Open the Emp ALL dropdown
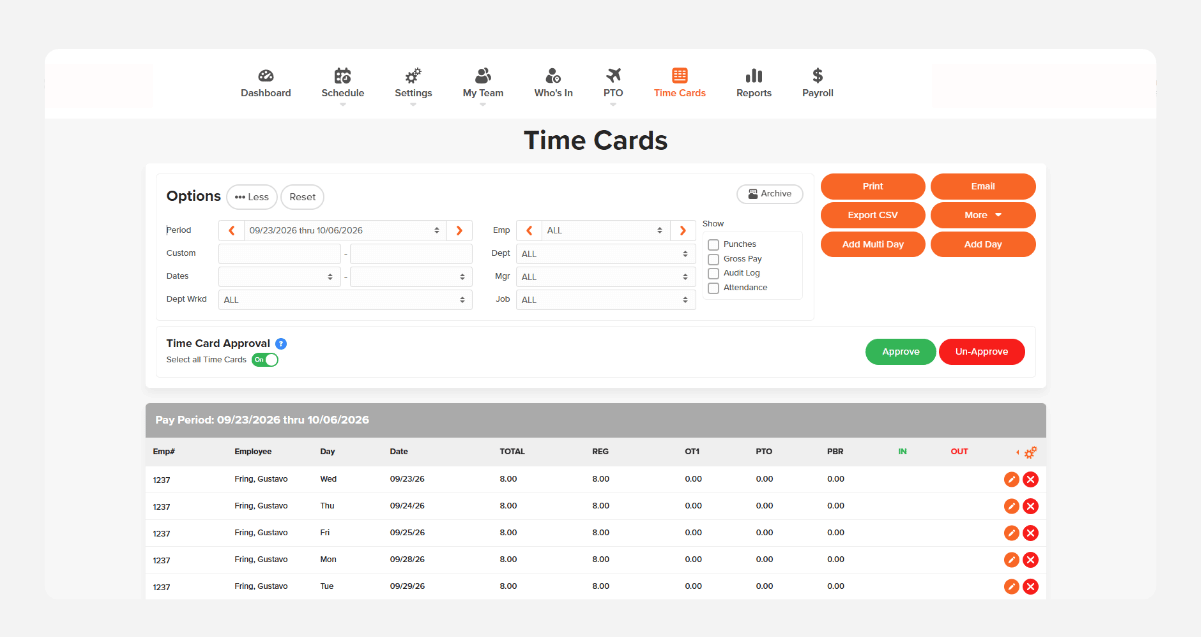The image size is (1201, 637). point(606,230)
